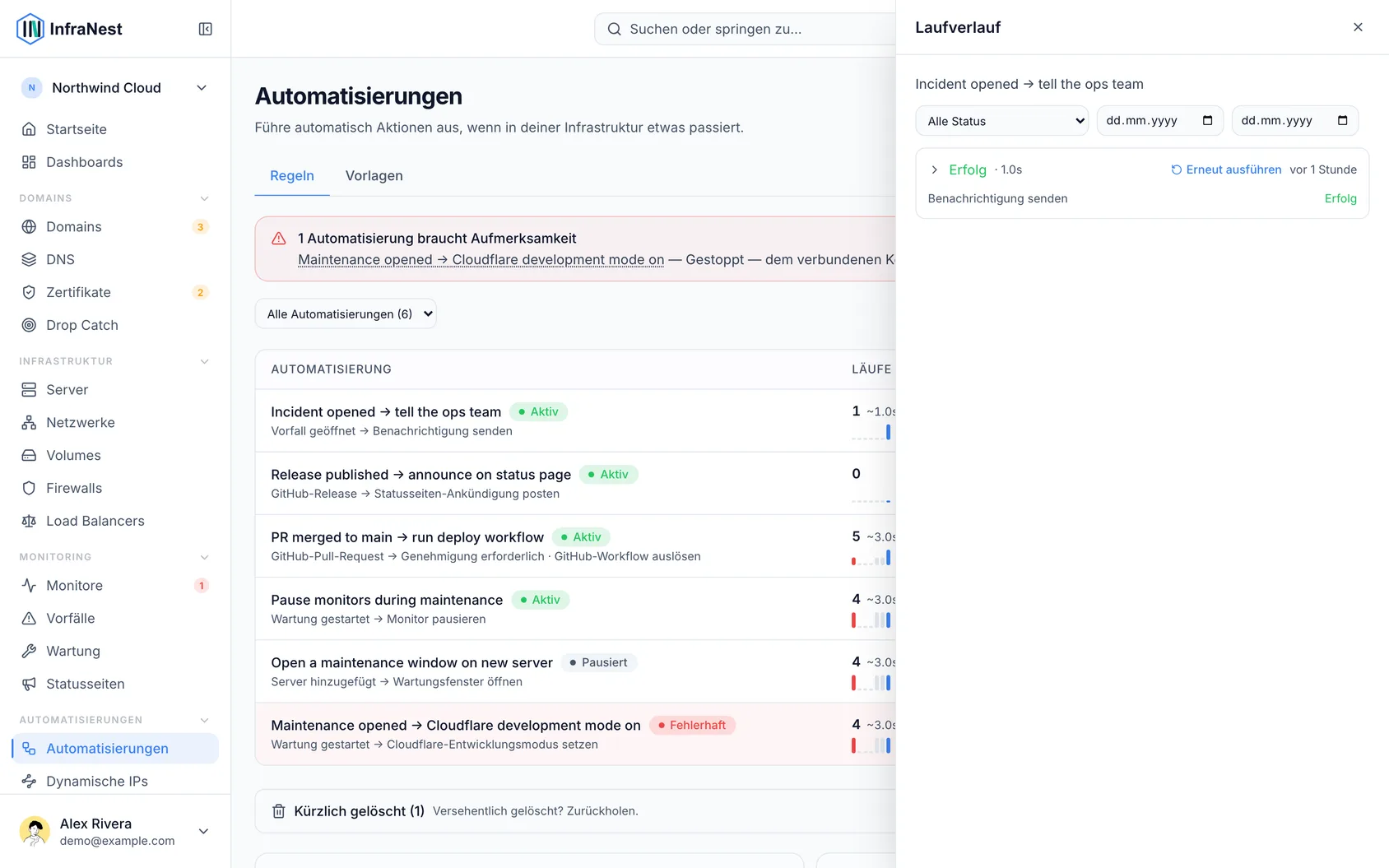This screenshot has height=868, width=1389.
Task: Switch to the Vorlagen tab
Action: click(x=374, y=175)
